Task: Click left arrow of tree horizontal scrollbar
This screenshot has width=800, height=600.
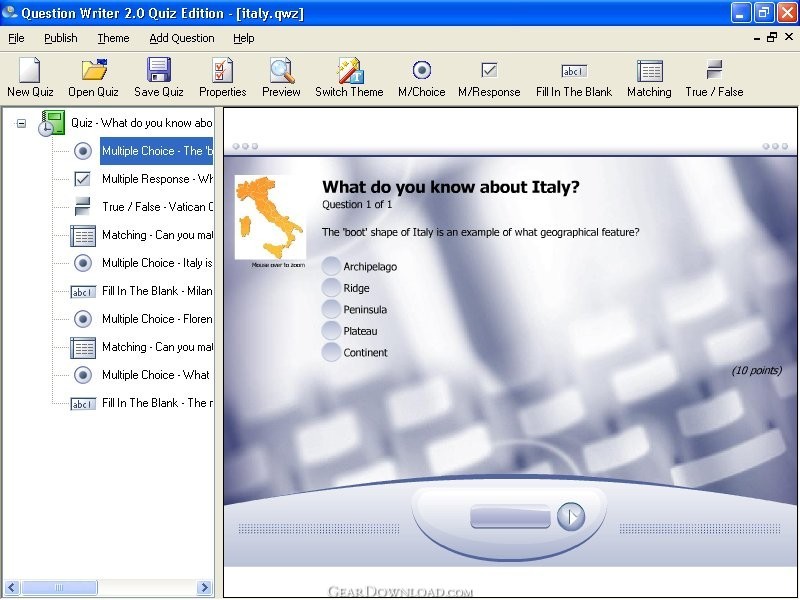Action: 12,587
